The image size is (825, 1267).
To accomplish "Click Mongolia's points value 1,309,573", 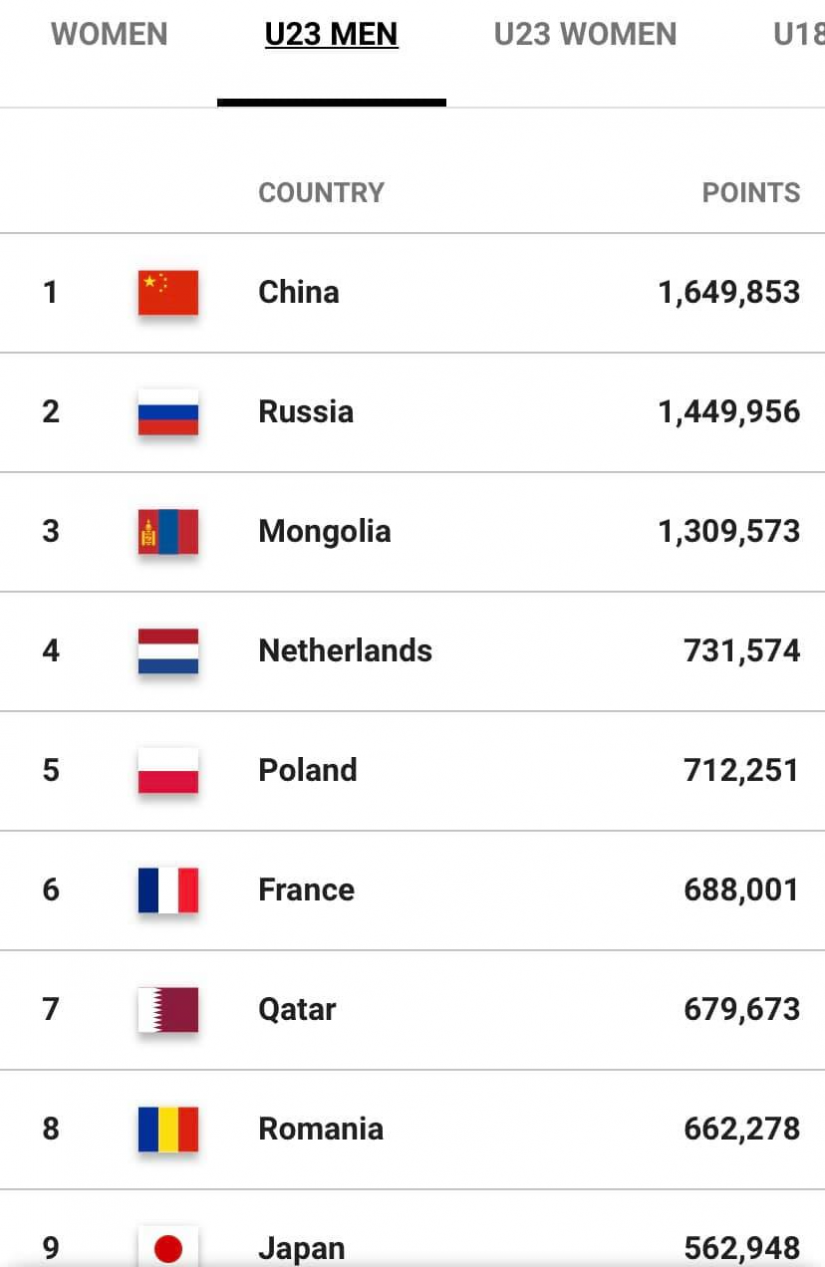I will [729, 531].
